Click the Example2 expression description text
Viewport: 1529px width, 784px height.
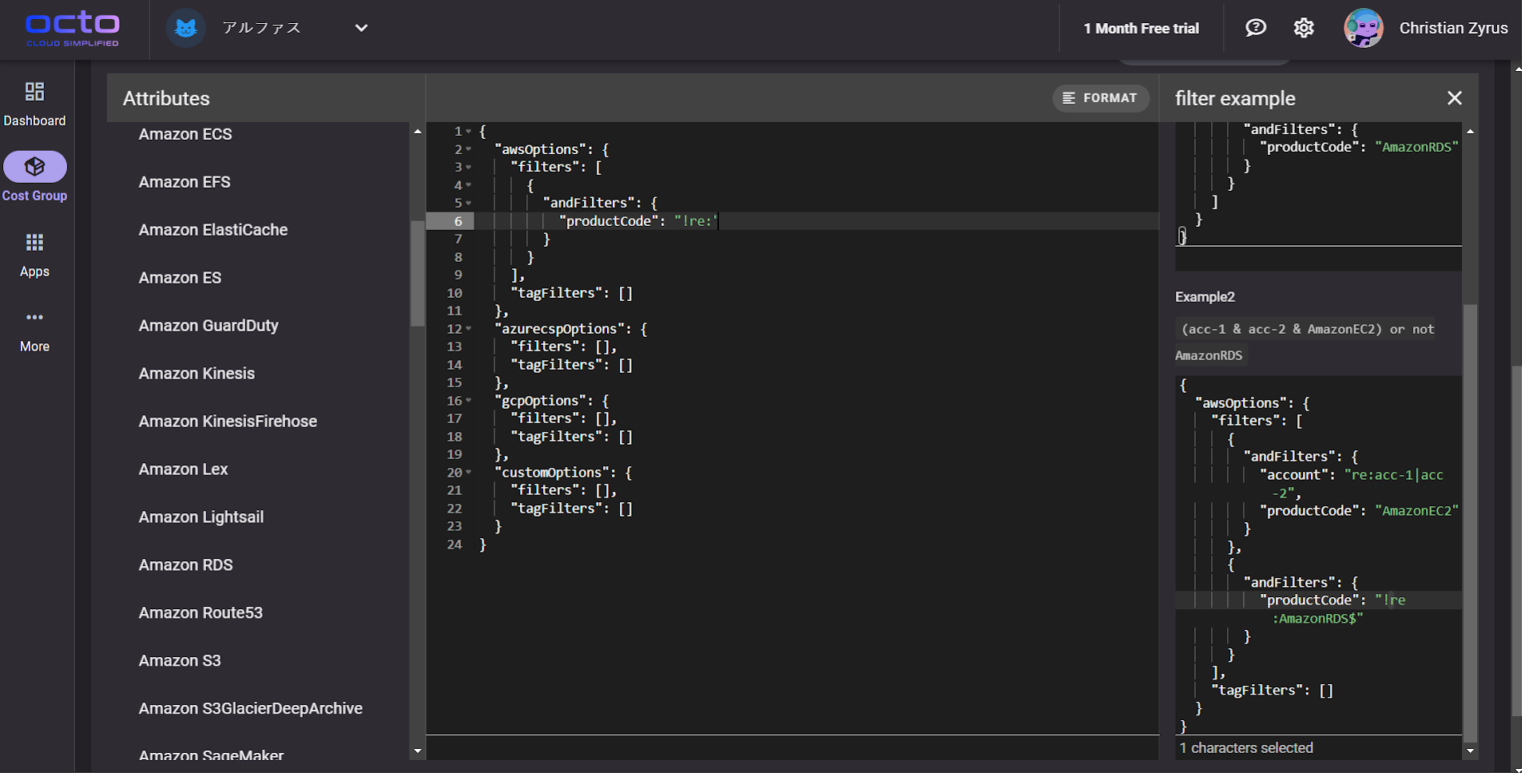pos(1305,342)
